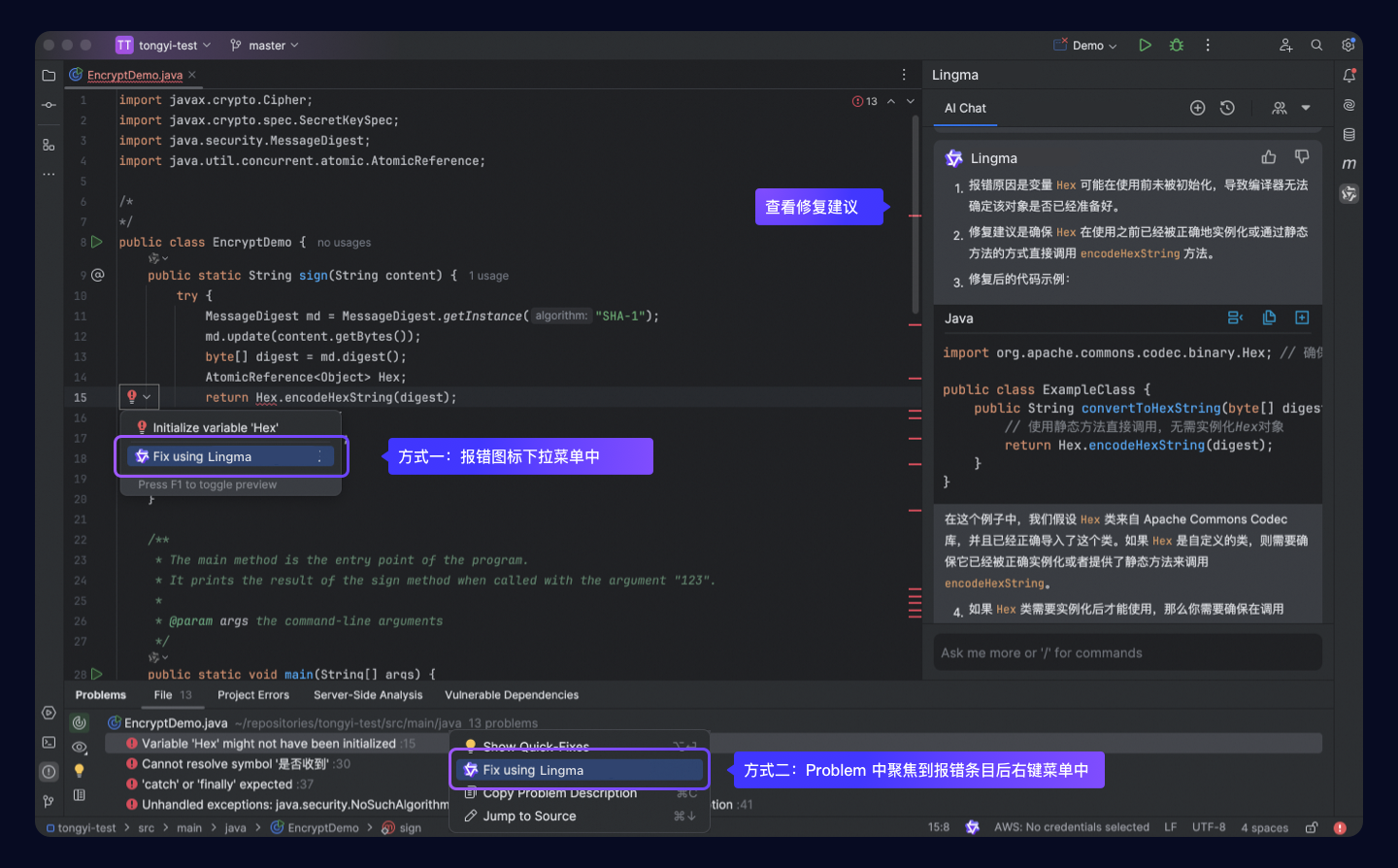
Task: Start debugging with the bug icon
Action: click(x=1177, y=45)
